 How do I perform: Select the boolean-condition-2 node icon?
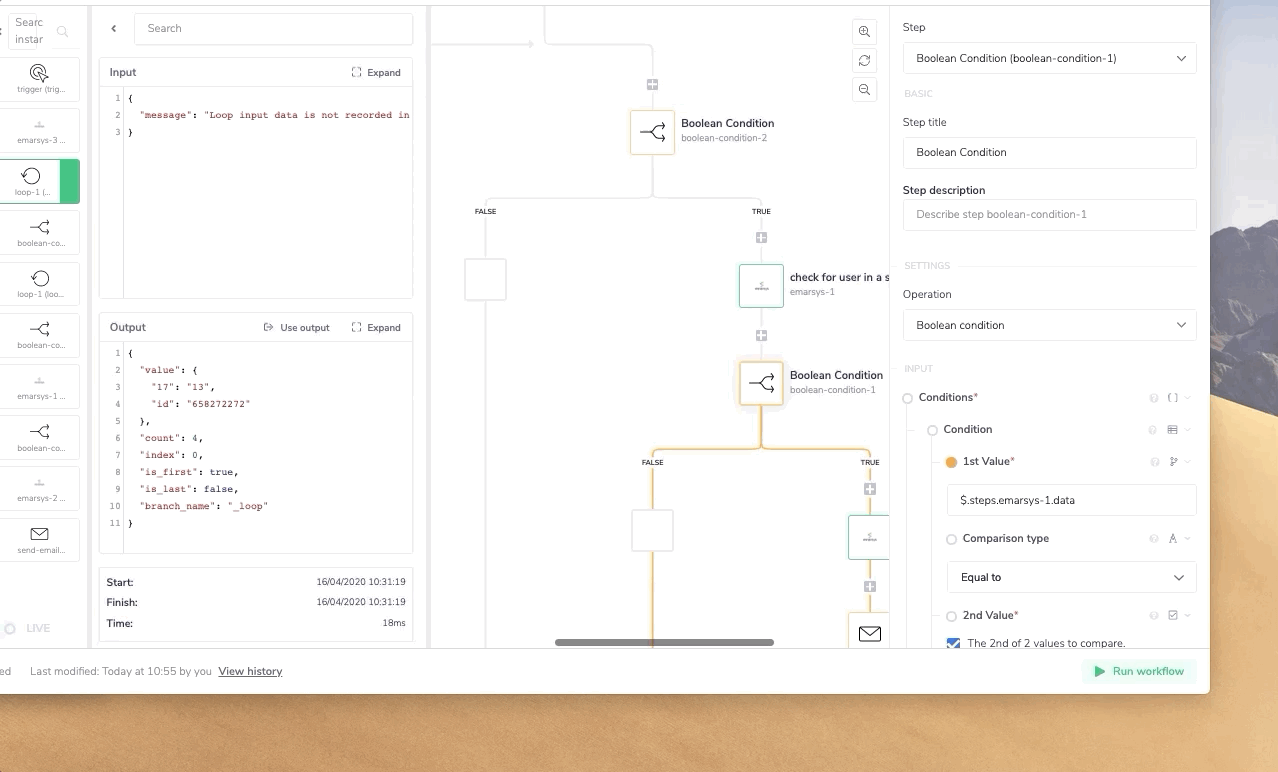pyautogui.click(x=652, y=132)
